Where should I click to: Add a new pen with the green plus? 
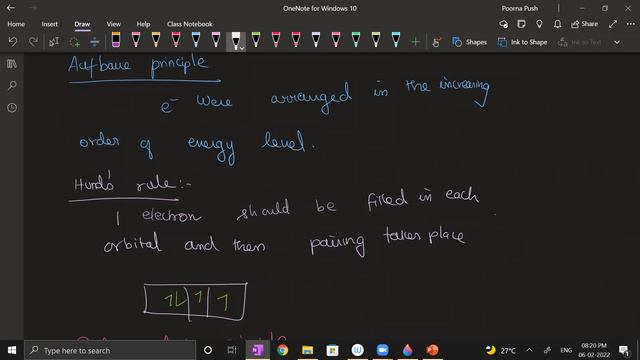click(416, 42)
